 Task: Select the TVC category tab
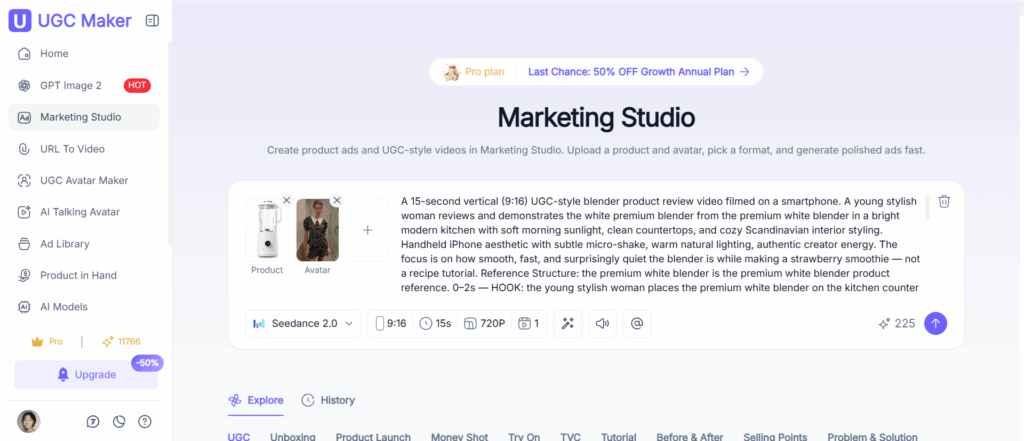(571, 436)
